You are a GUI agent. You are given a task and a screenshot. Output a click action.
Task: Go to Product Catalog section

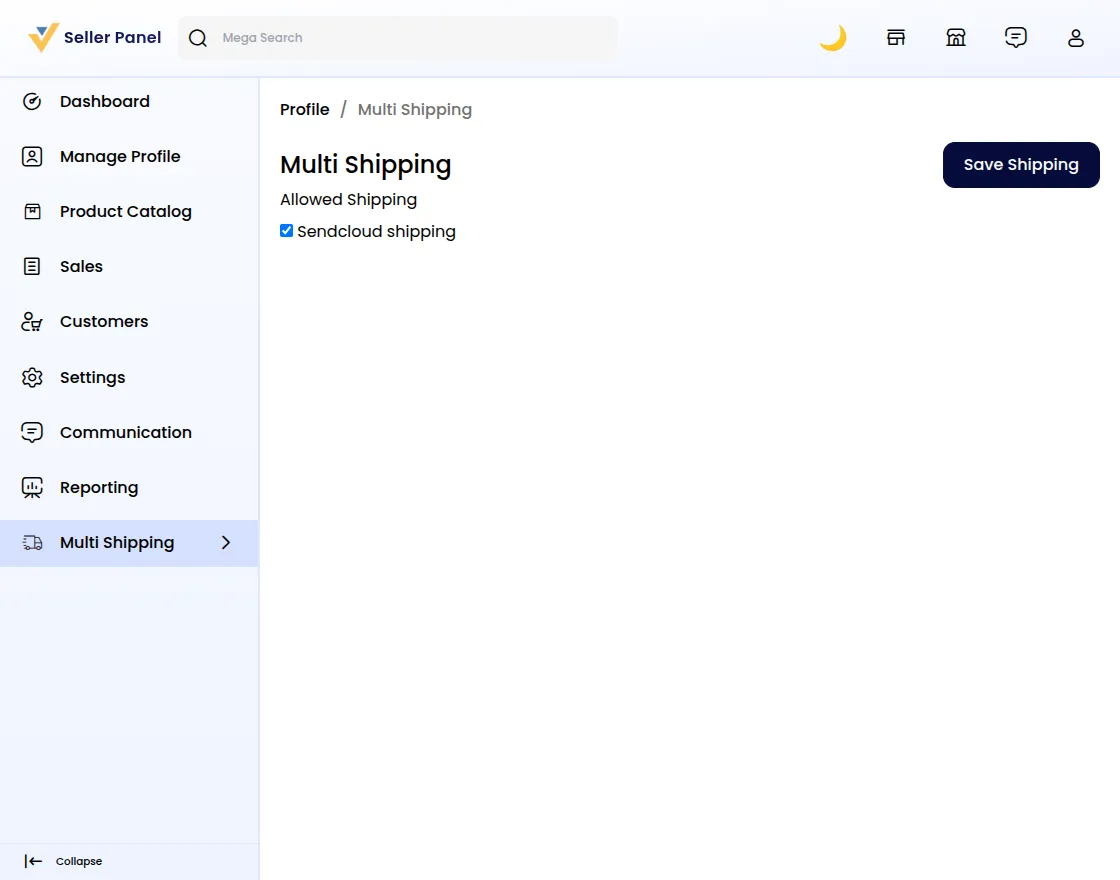[x=126, y=211]
